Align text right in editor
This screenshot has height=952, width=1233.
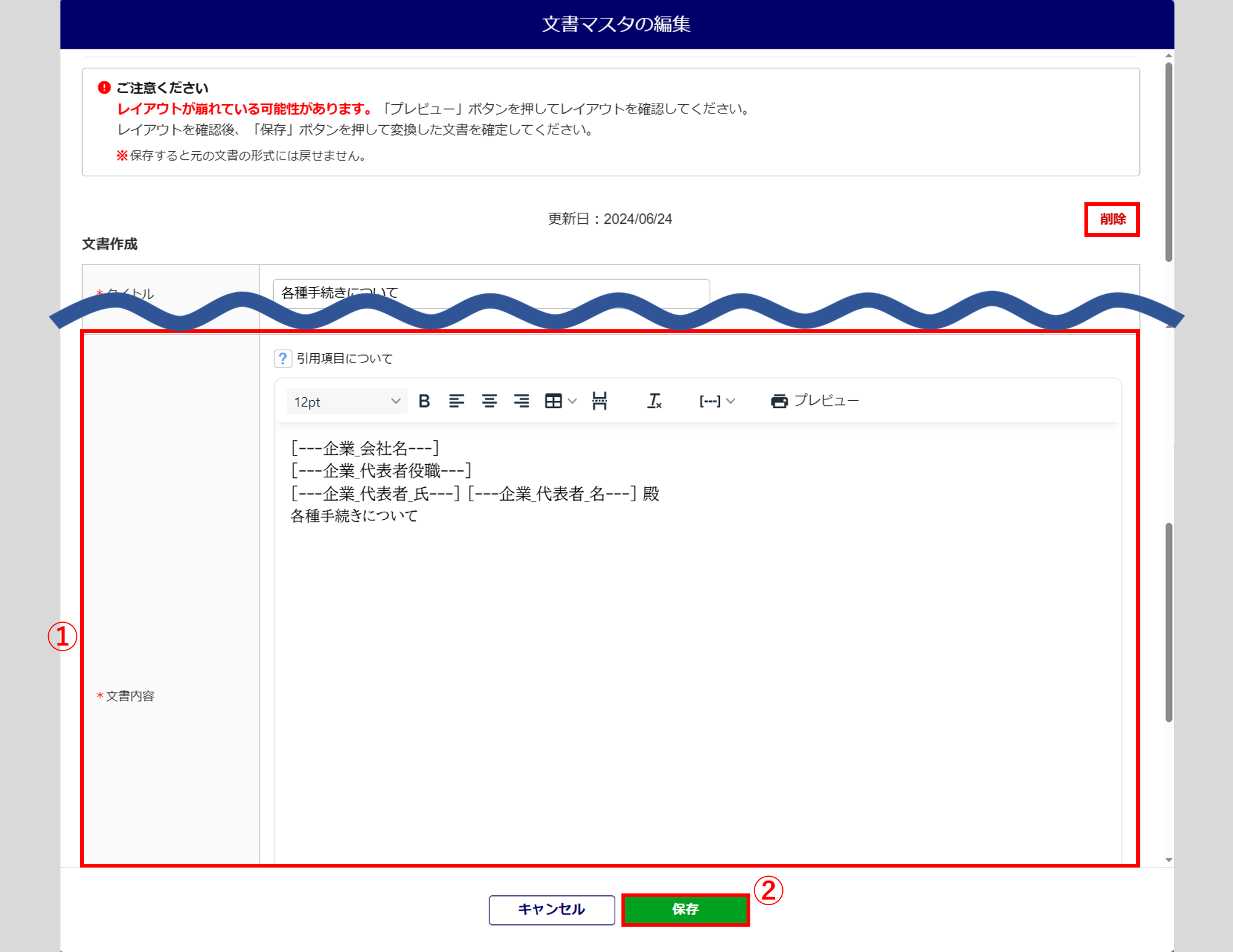(x=522, y=401)
